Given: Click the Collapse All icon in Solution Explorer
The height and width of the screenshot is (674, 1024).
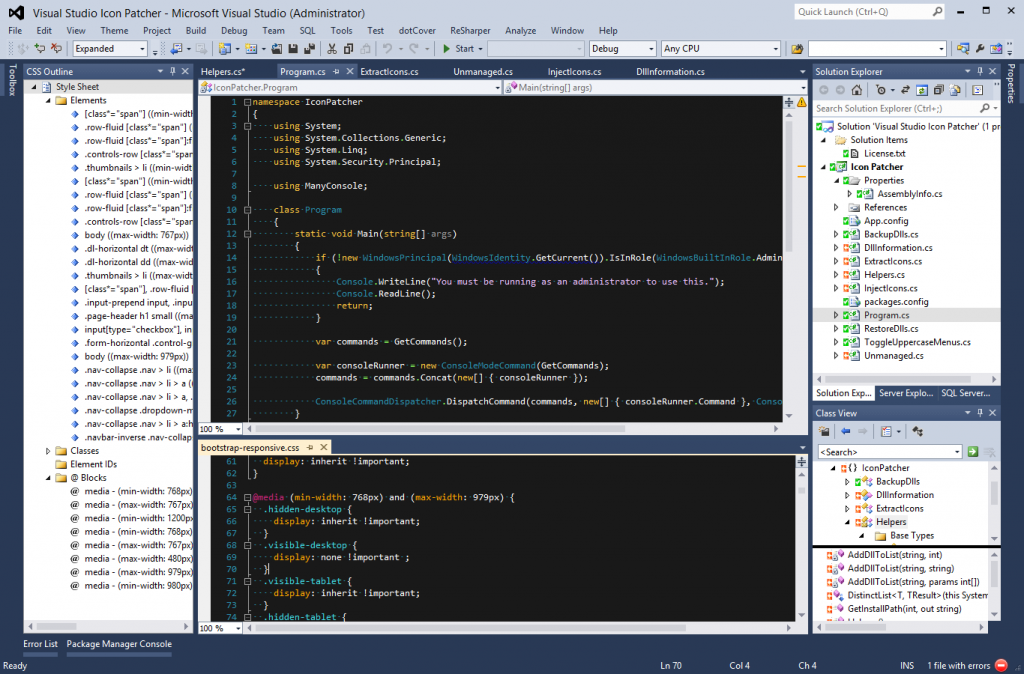Looking at the screenshot, I should 938,90.
